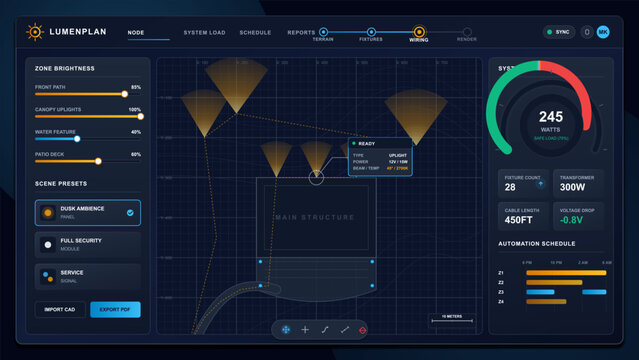Switch to the Node tab

click(x=136, y=33)
